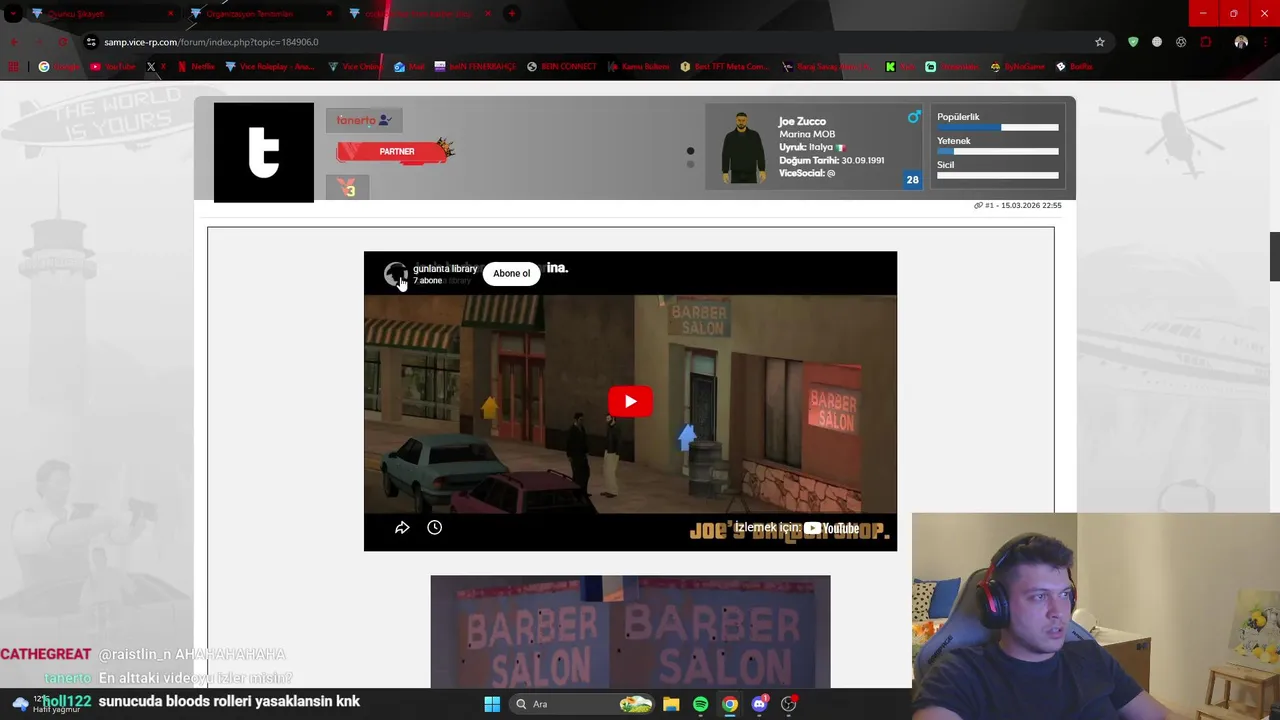Click the Joe Zucco character name
The height and width of the screenshot is (720, 1280).
802,121
